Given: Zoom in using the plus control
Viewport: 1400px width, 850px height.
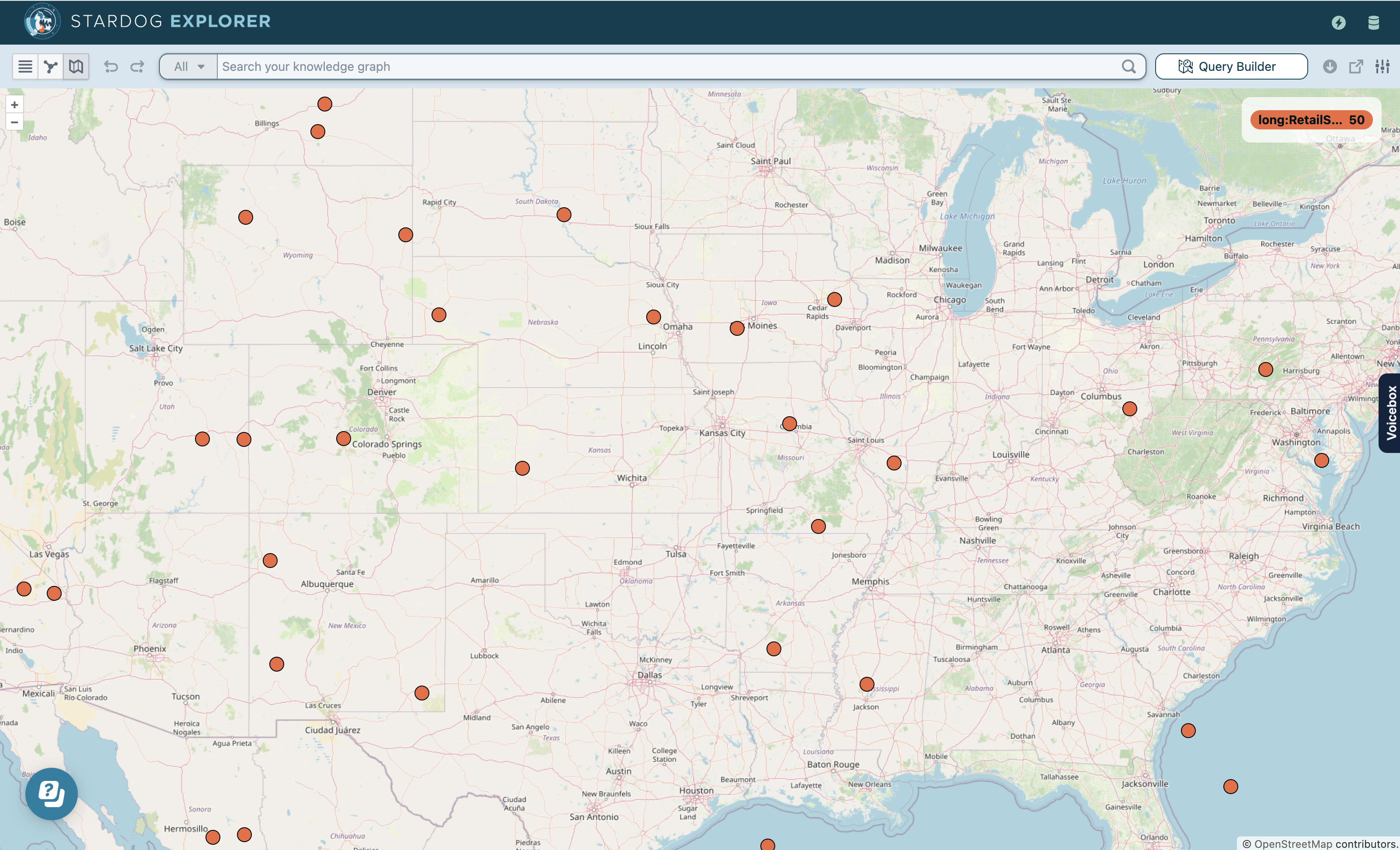Looking at the screenshot, I should point(14,104).
